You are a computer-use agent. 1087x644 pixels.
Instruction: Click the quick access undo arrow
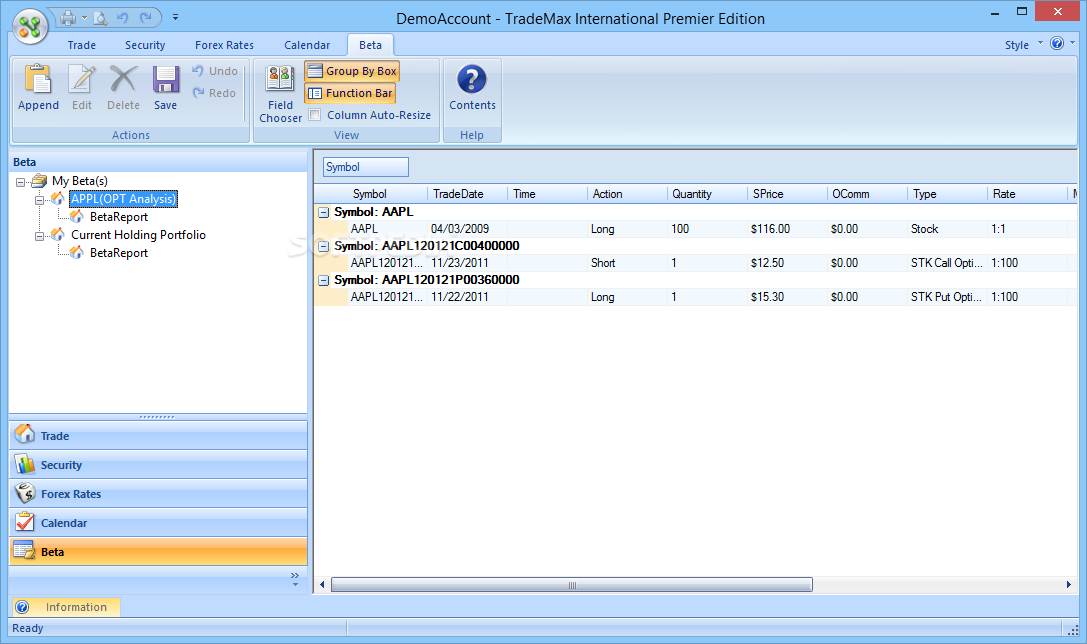123,18
